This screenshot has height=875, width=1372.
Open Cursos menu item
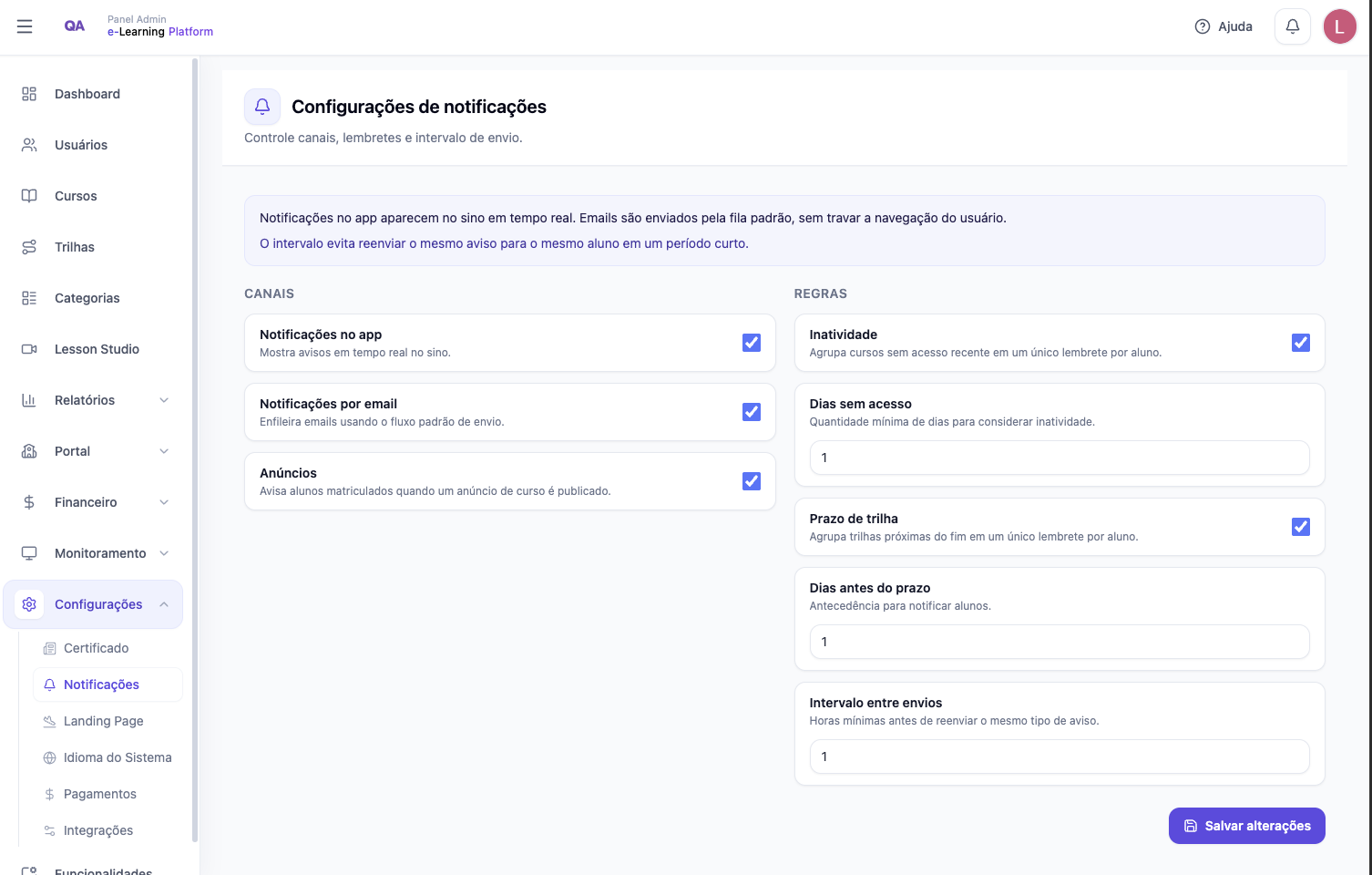coord(93,196)
